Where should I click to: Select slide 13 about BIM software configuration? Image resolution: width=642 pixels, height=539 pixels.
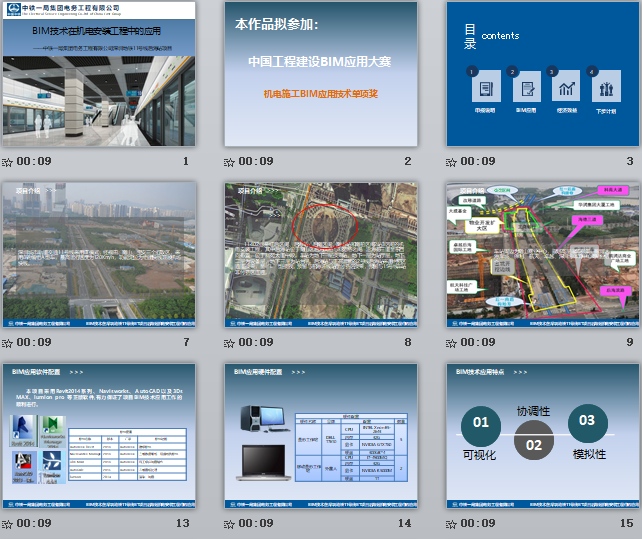[98, 436]
